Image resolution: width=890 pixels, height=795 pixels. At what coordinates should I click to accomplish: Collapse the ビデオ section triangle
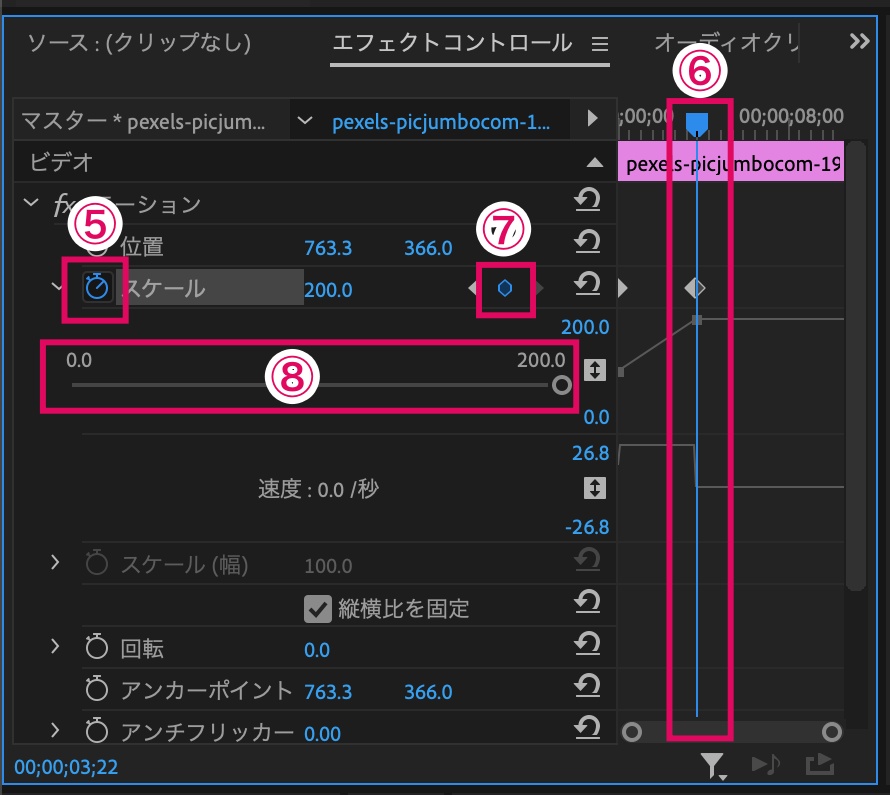click(x=594, y=162)
